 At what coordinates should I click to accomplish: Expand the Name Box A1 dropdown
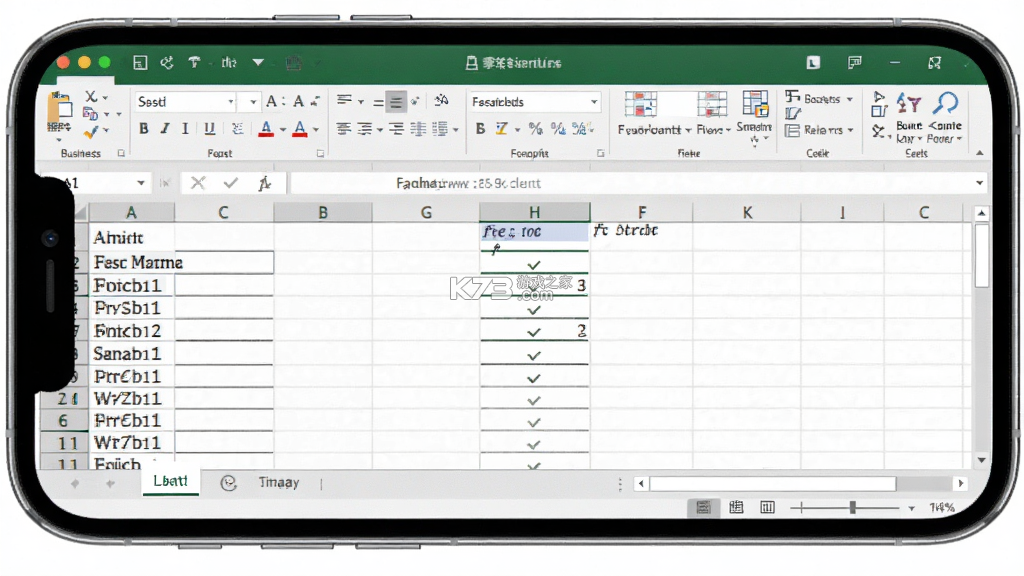coord(140,183)
